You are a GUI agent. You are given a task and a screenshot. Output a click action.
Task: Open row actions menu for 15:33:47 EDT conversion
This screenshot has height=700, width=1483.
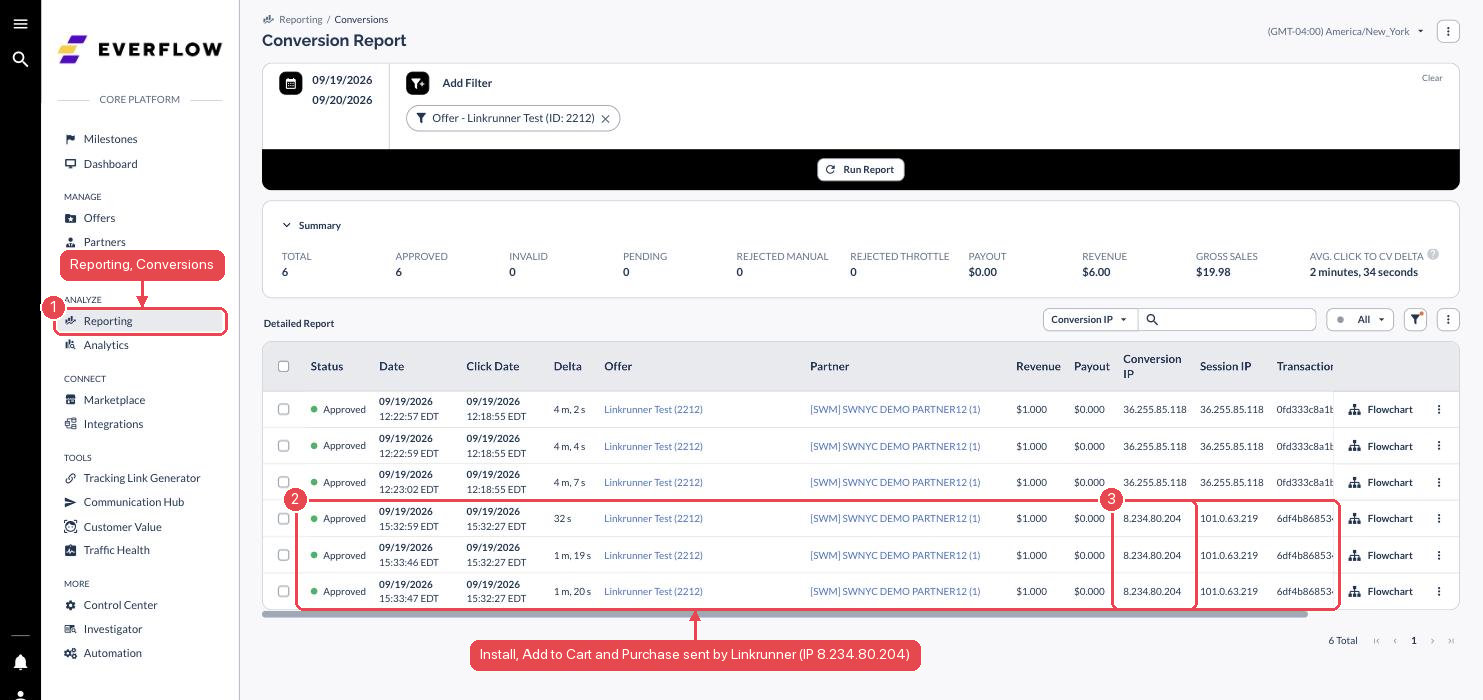(1439, 591)
